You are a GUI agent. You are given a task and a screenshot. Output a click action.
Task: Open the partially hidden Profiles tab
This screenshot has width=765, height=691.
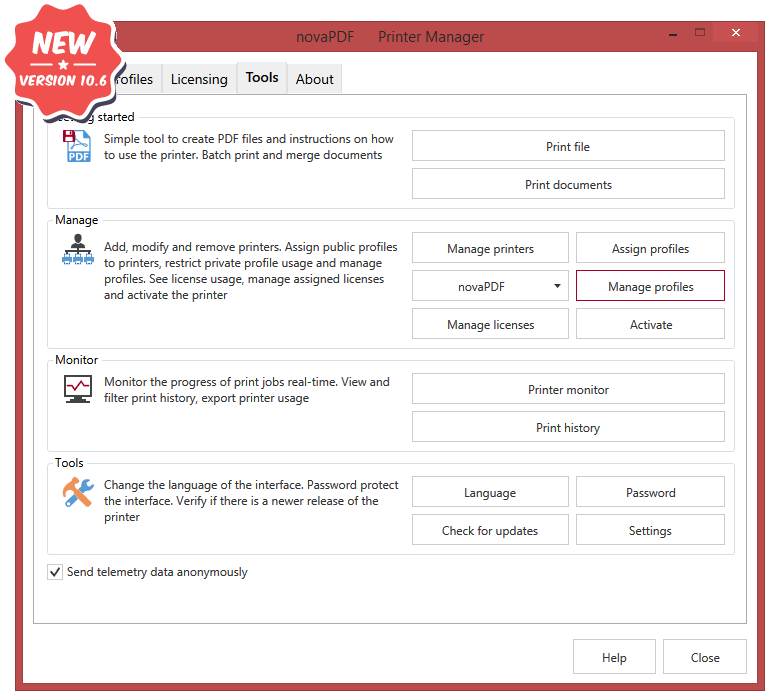point(136,79)
